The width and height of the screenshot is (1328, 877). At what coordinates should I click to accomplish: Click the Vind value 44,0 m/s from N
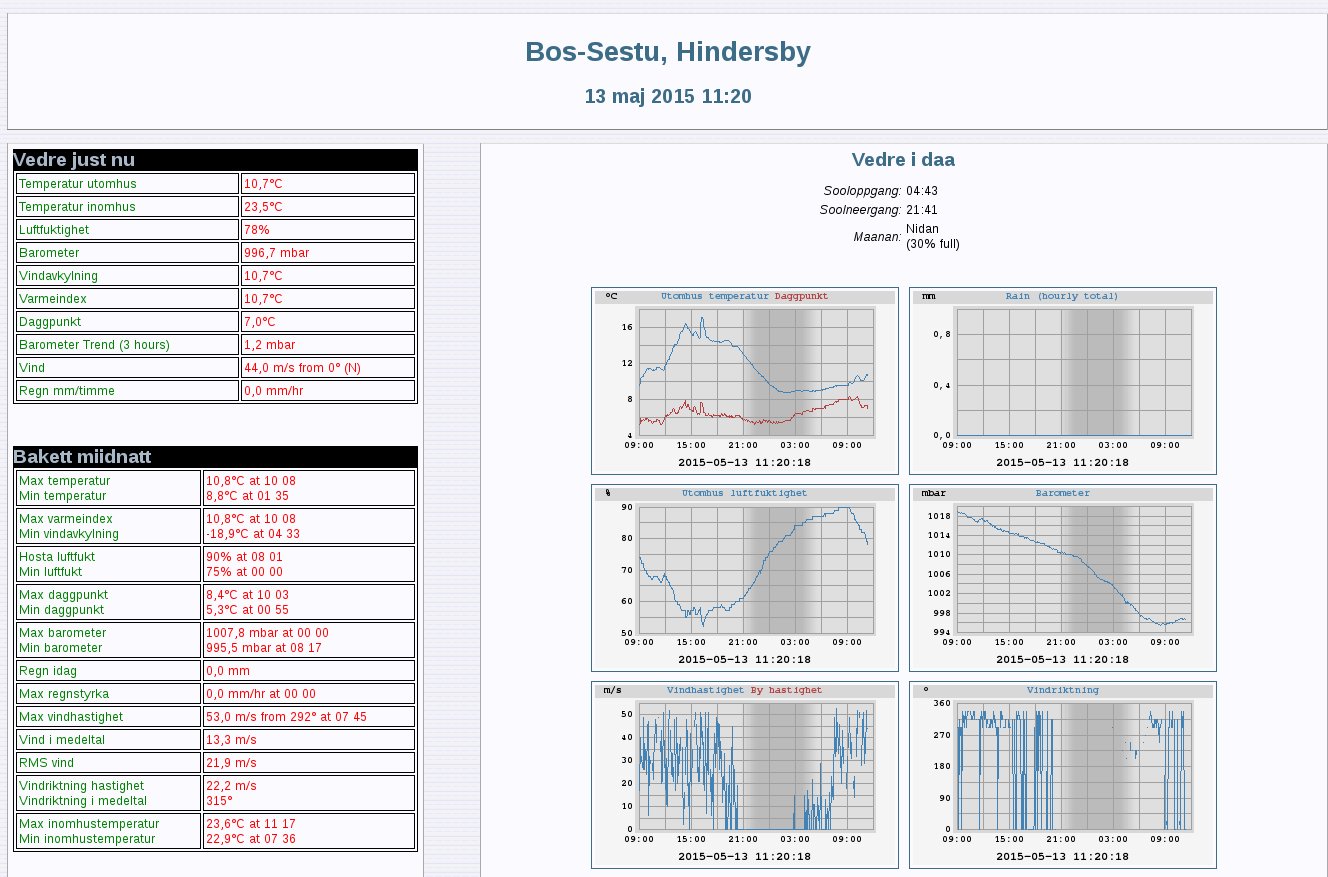tap(302, 368)
